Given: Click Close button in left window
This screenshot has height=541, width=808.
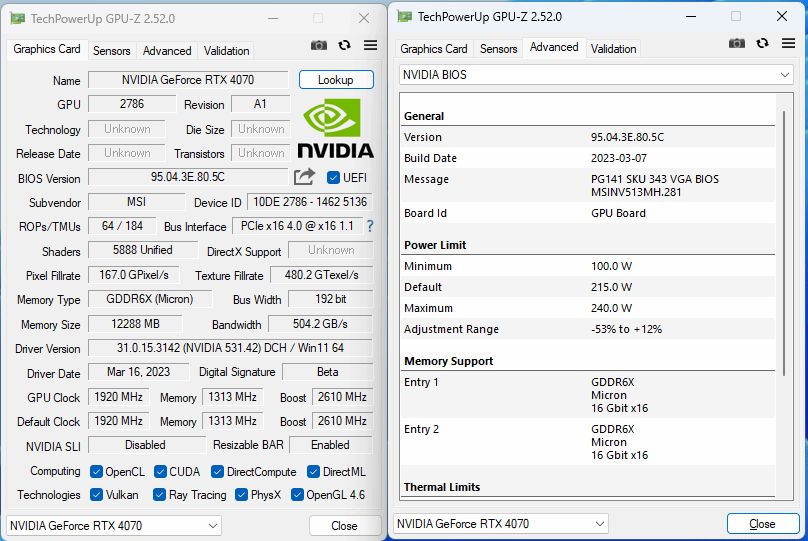Looking at the screenshot, I should (x=344, y=526).
